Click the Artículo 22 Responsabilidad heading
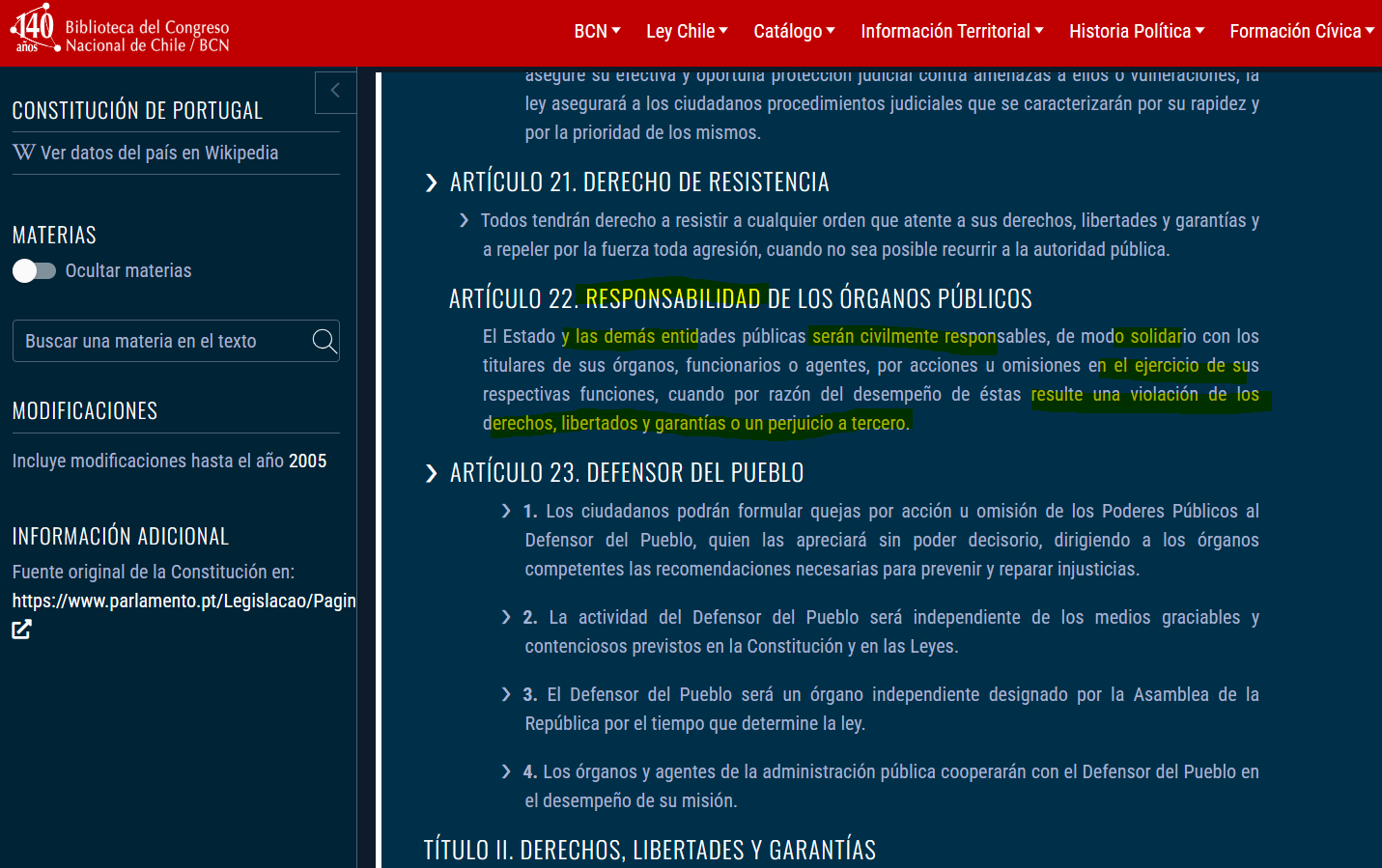The image size is (1382, 868). (x=741, y=298)
